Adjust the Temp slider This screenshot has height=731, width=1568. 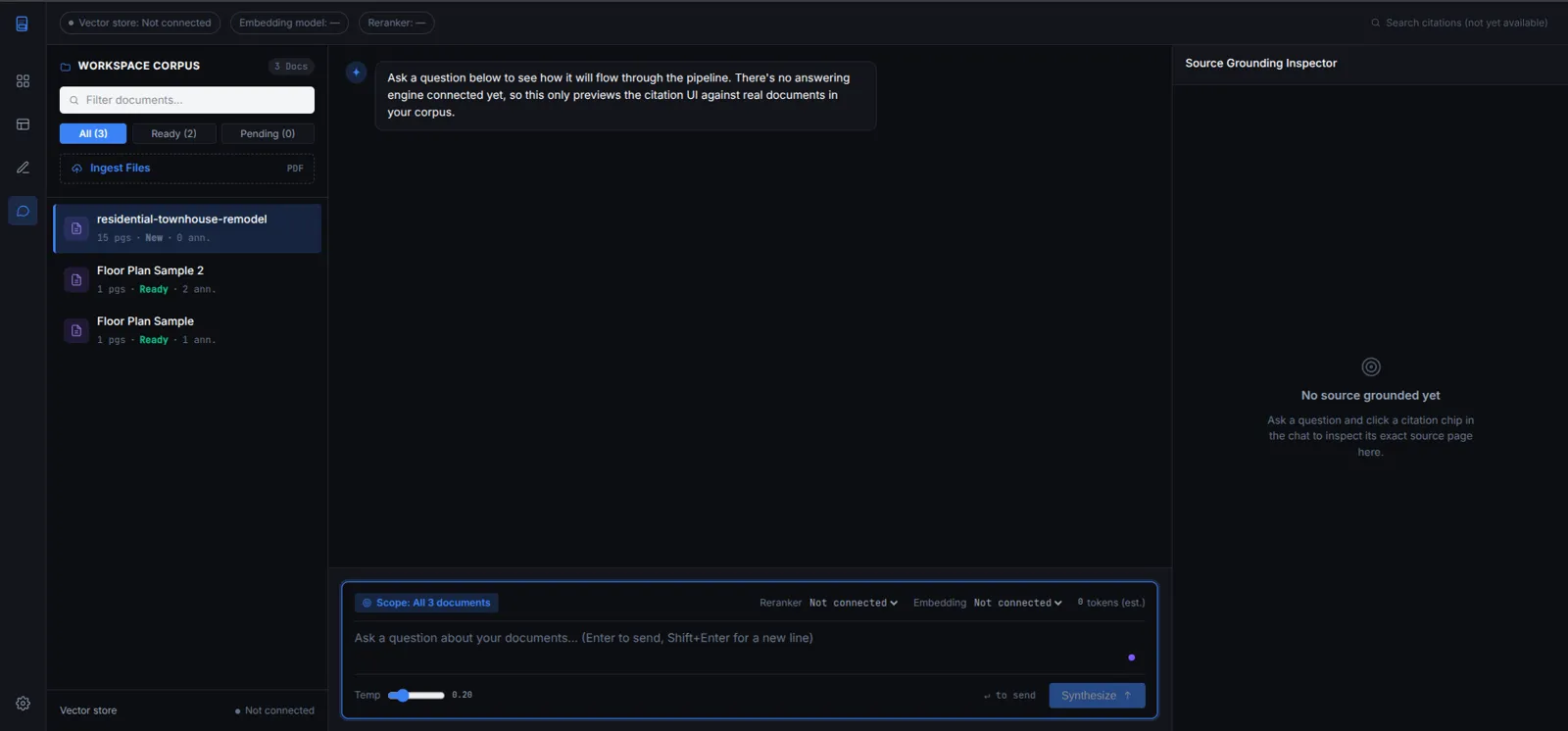(x=416, y=696)
